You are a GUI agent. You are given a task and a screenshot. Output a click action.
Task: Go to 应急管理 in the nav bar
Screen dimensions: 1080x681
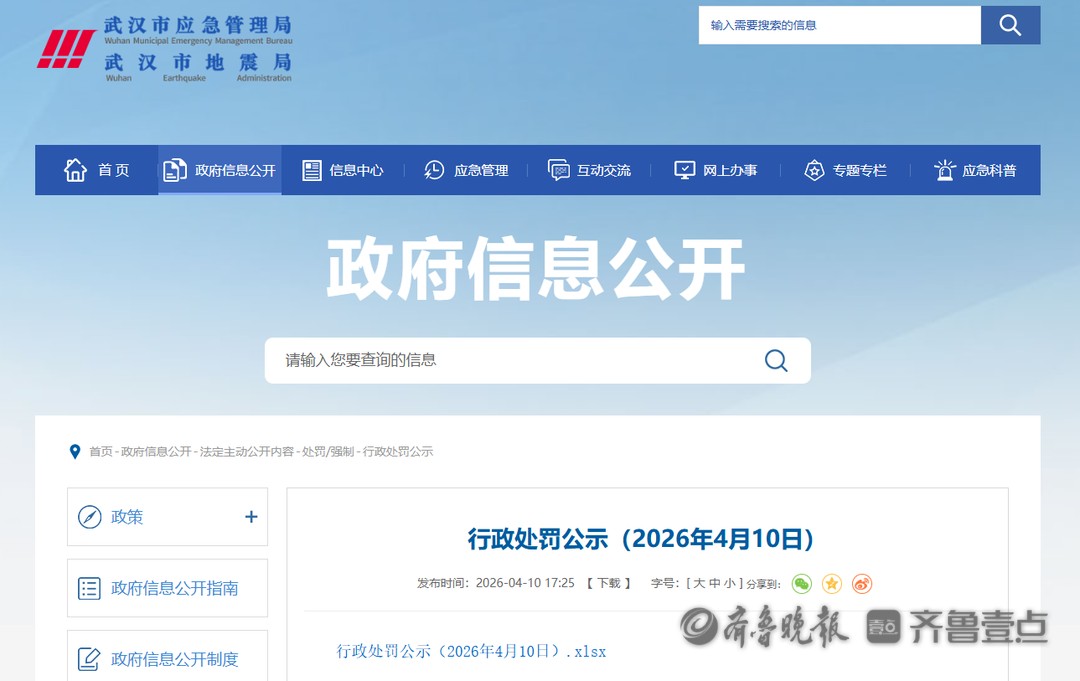click(467, 170)
